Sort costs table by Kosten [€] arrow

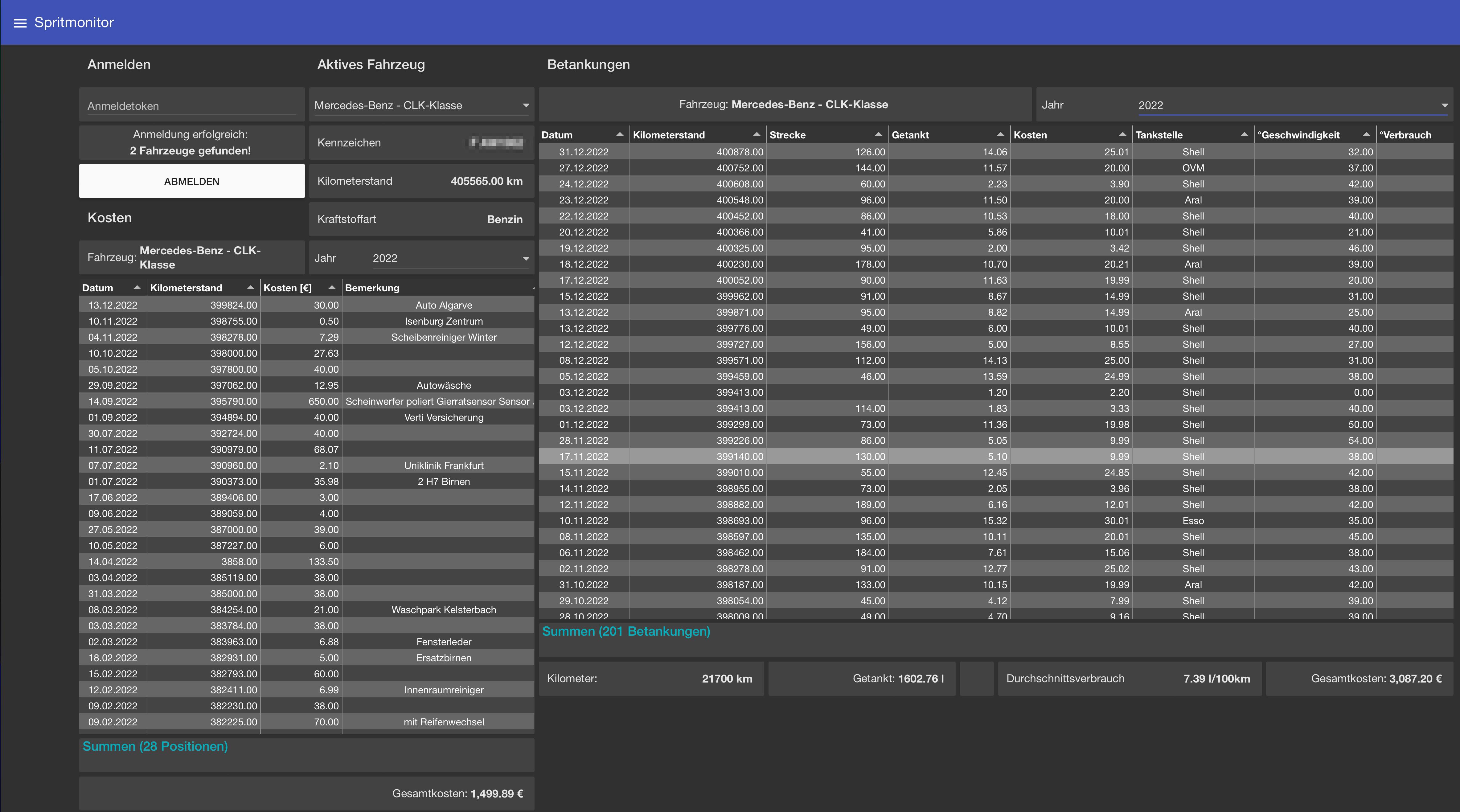click(x=332, y=287)
